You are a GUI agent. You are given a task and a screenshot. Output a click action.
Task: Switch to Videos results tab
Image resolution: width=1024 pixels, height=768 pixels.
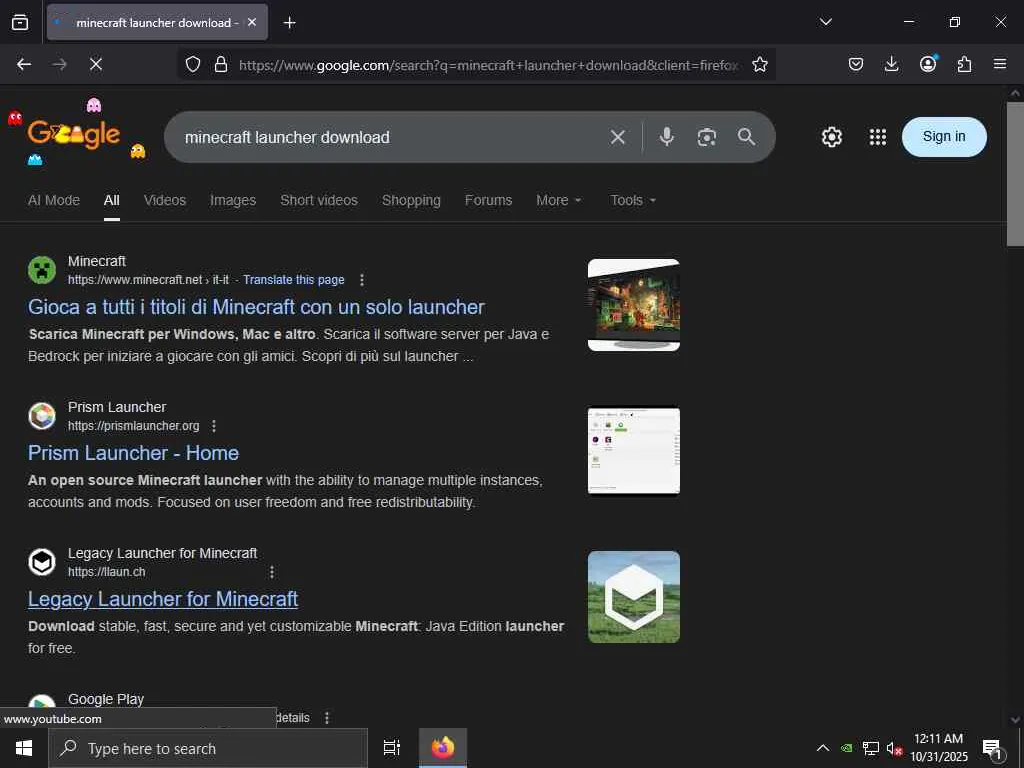point(165,200)
